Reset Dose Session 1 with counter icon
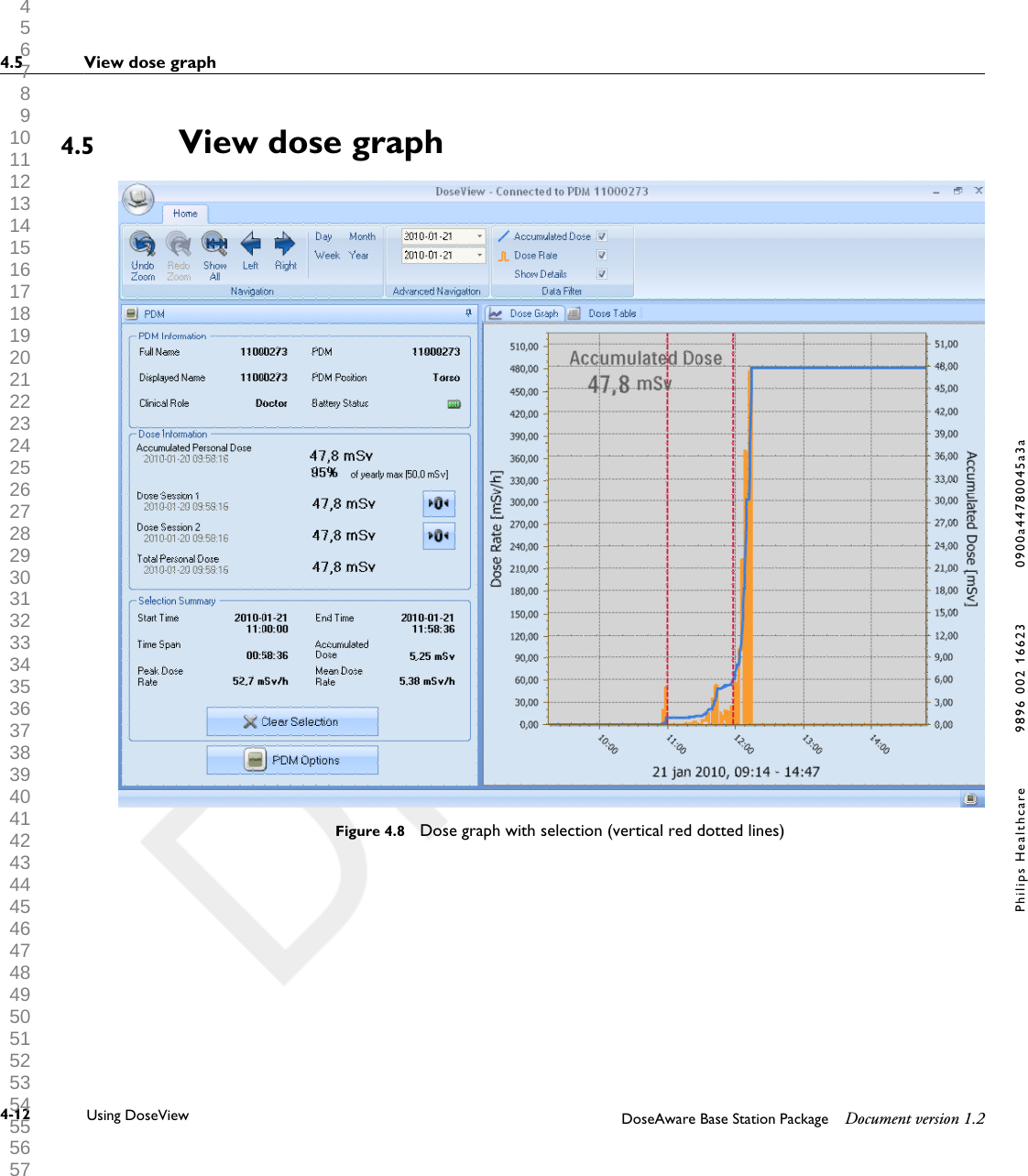Viewport: 1028px width, 1176px height. pos(439,503)
